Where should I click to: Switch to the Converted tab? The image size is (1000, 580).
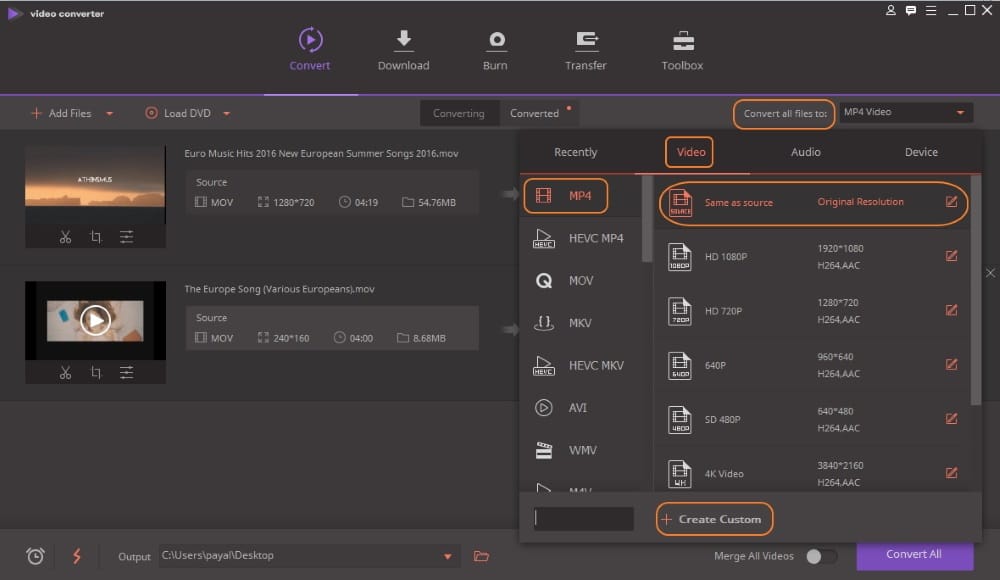pos(535,113)
